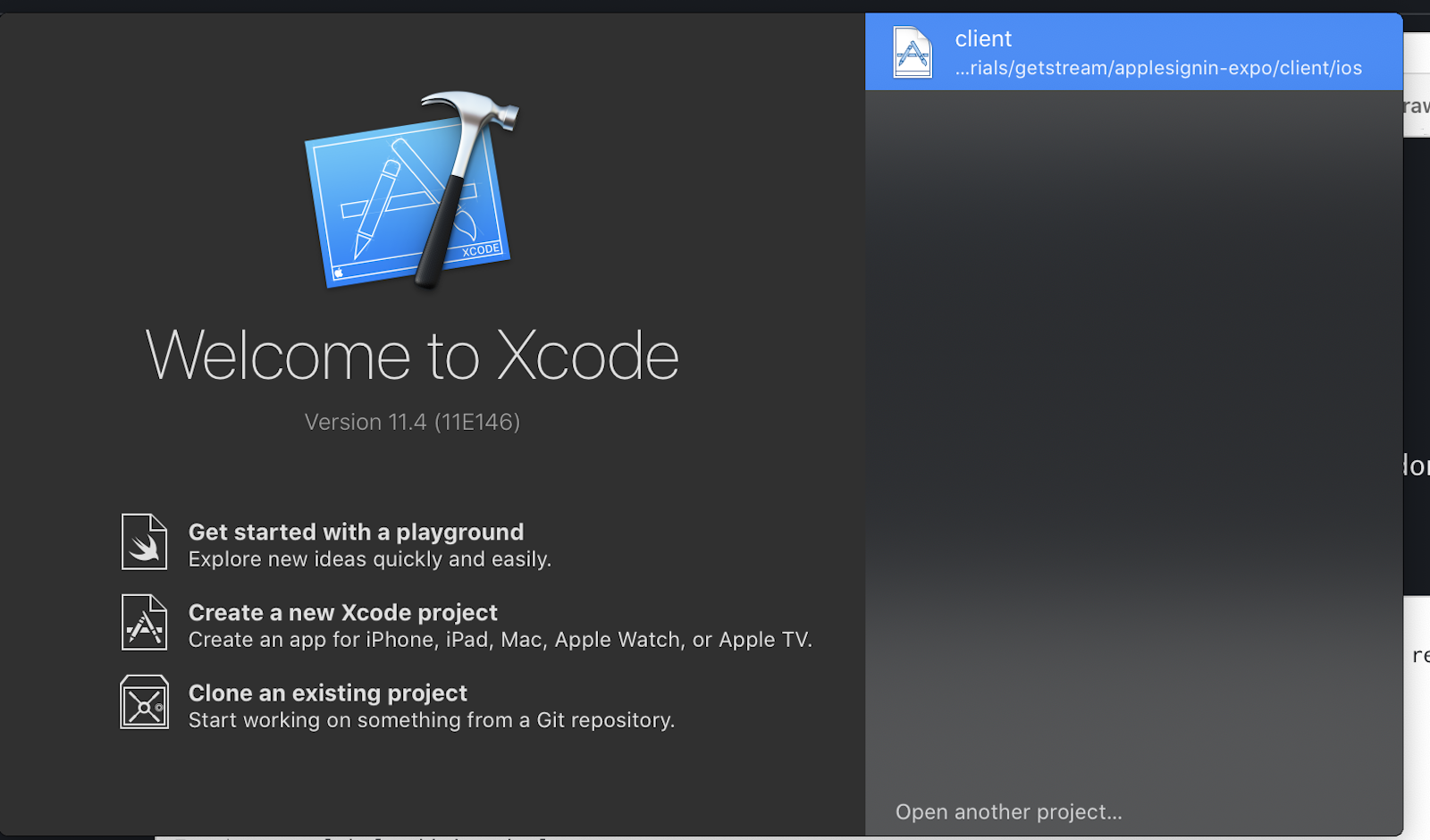Click the Swift playground file icon

(144, 542)
